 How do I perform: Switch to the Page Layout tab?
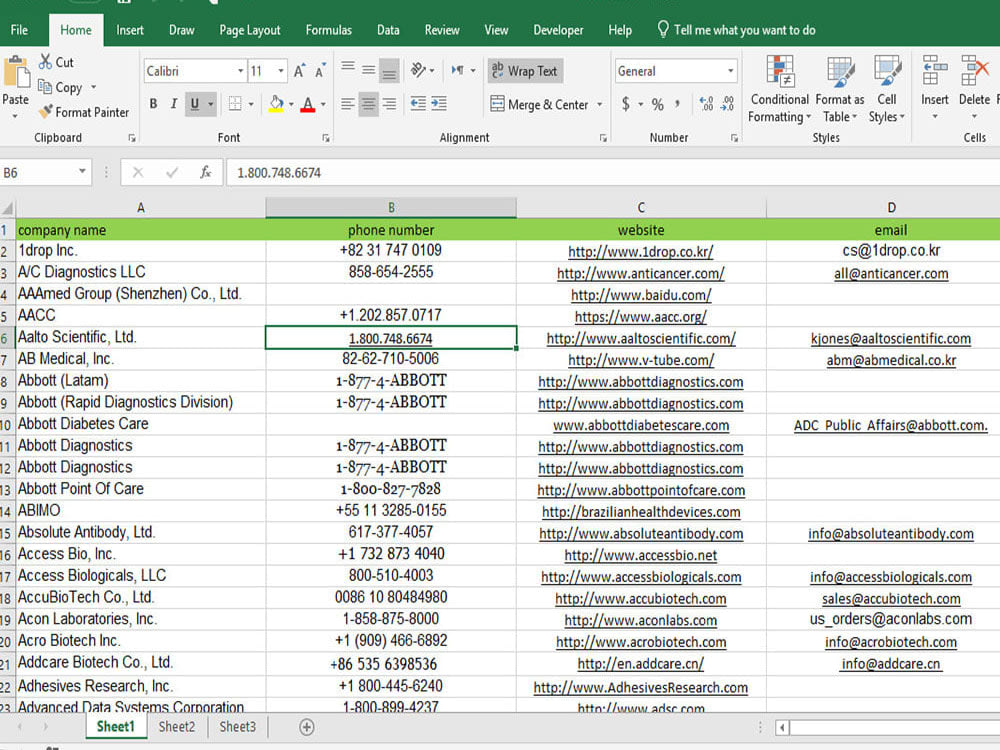(x=249, y=30)
